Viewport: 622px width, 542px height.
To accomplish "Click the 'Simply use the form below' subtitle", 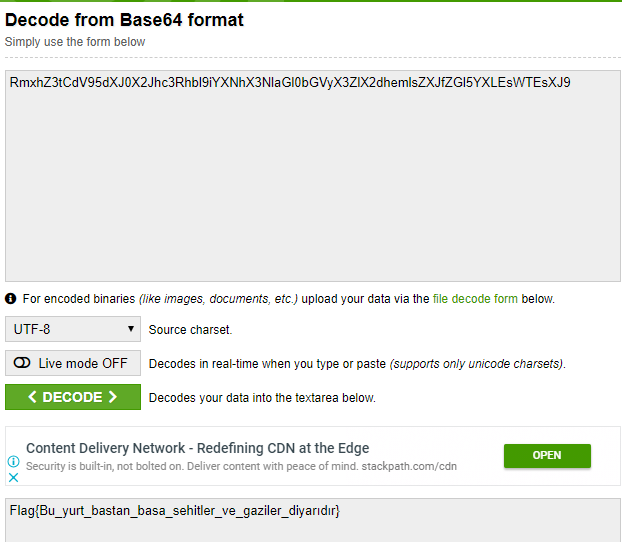I will coord(75,42).
